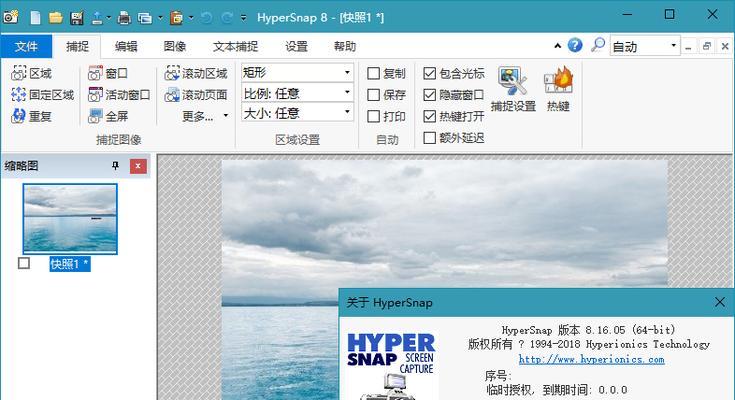Uncheck 隐藏窗口 hide window
Image resolution: width=735 pixels, height=400 pixels.
[429, 95]
